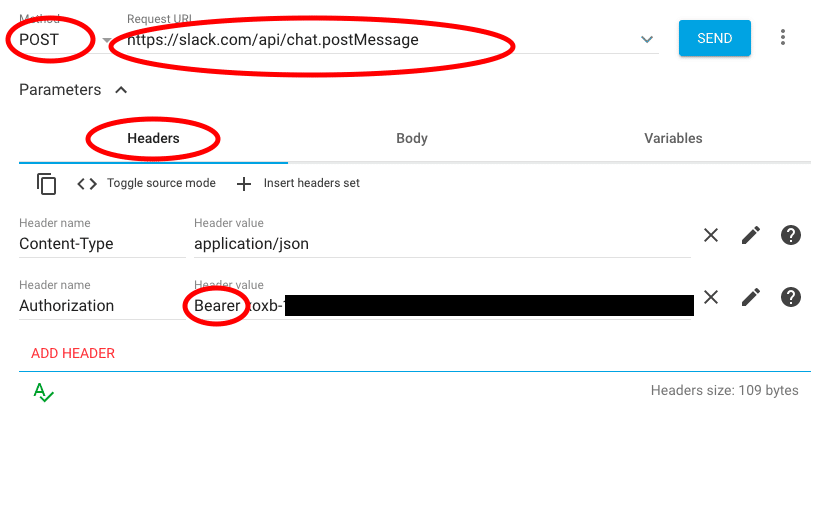Switch to the Body tab
The width and height of the screenshot is (833, 508).
click(412, 139)
